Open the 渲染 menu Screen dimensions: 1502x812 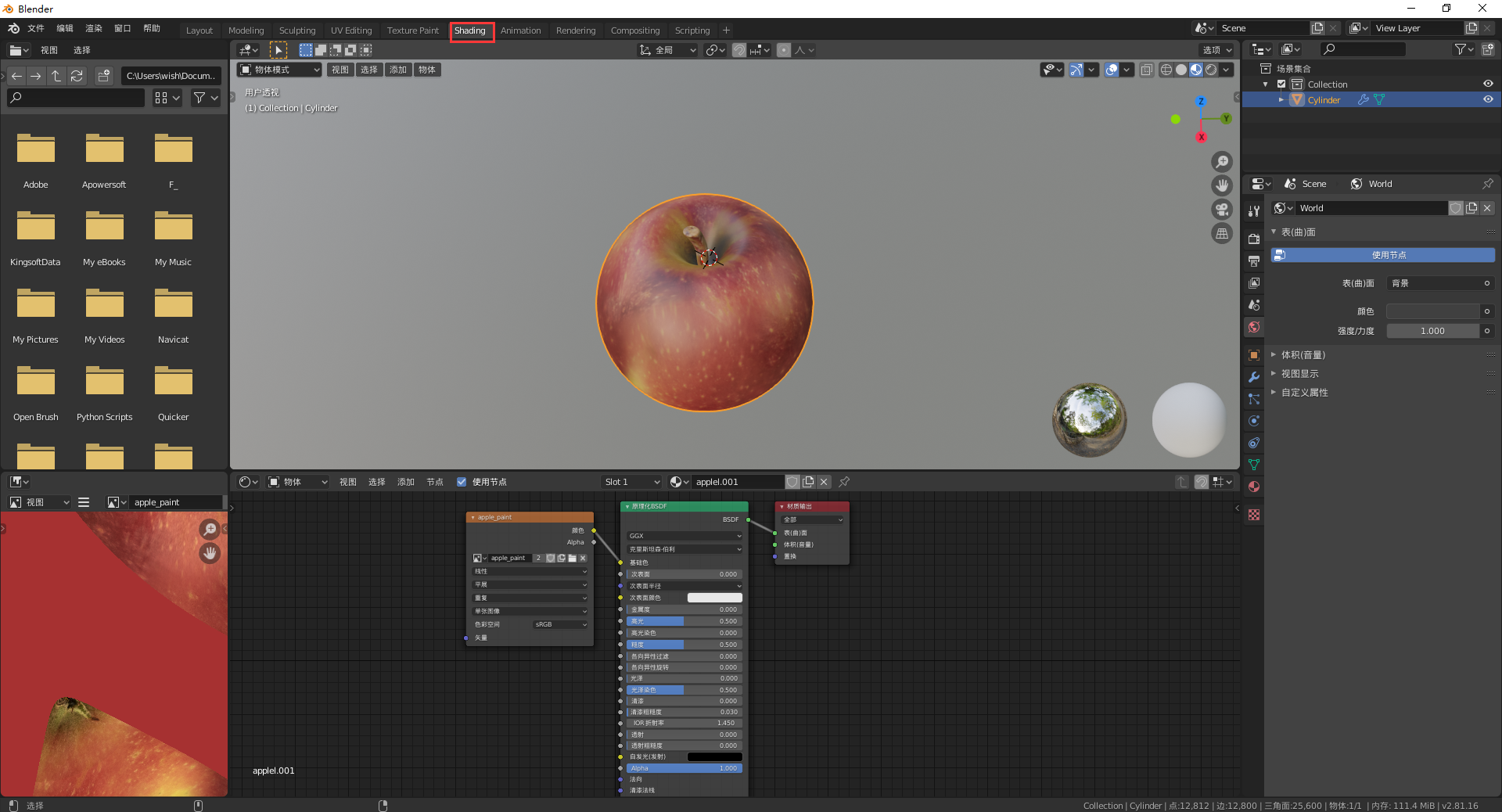tap(94, 28)
